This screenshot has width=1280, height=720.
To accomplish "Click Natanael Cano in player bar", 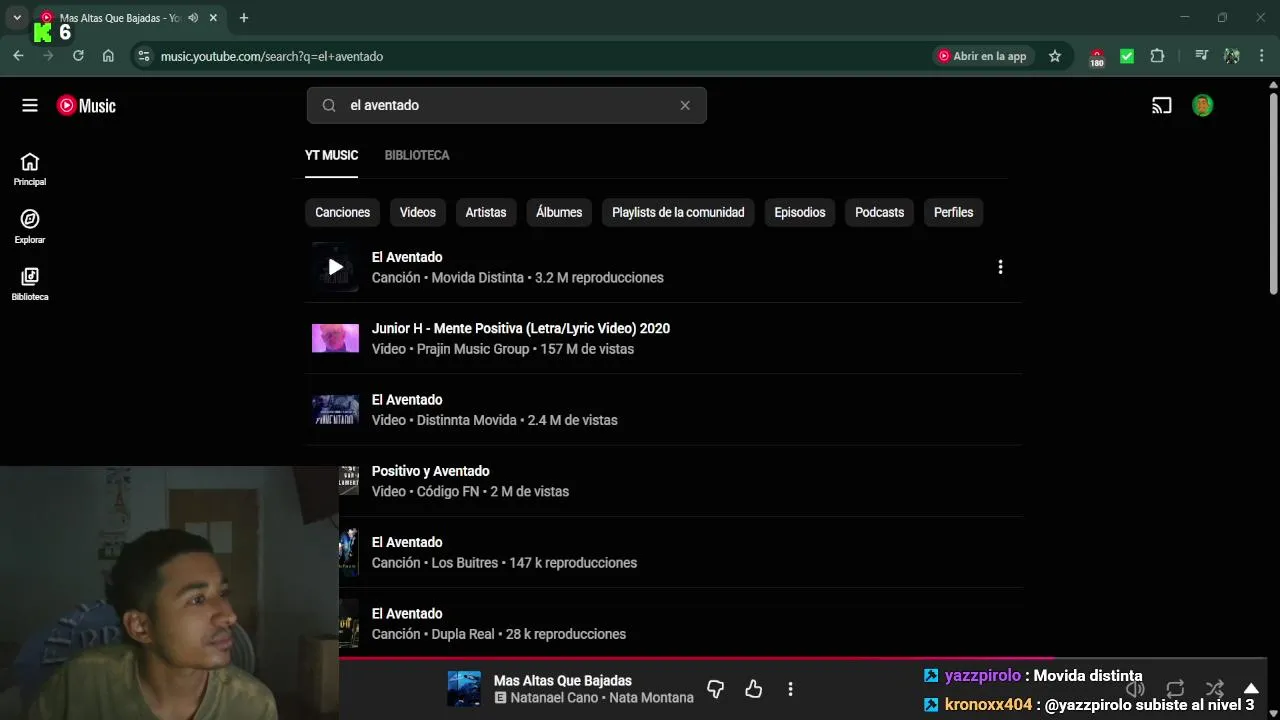I will (x=555, y=698).
